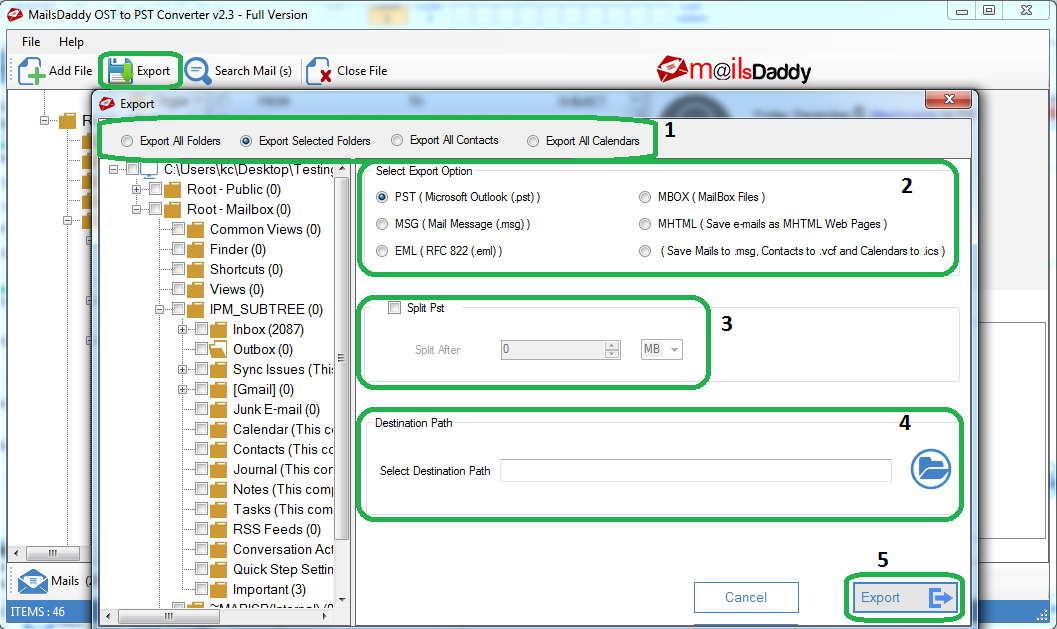The height and width of the screenshot is (629, 1057).
Task: Click the Select Destination Path text field
Action: coord(696,471)
